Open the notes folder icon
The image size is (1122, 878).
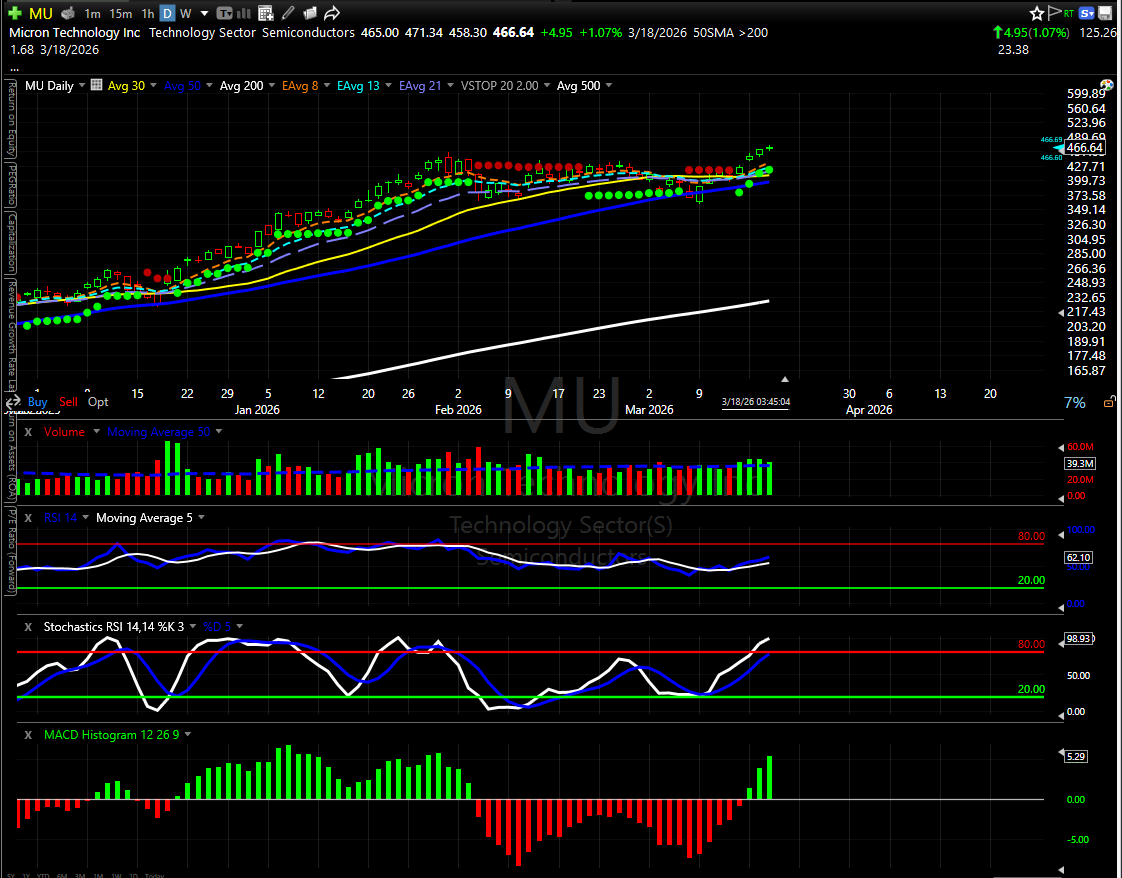[310, 13]
